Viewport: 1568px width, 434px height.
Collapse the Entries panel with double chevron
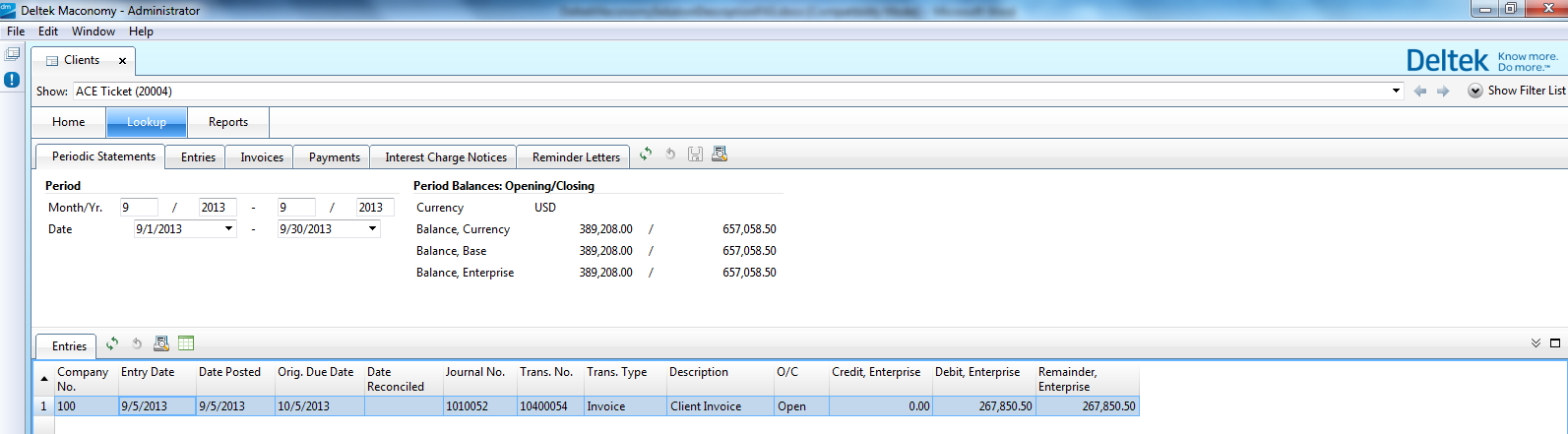point(1536,343)
